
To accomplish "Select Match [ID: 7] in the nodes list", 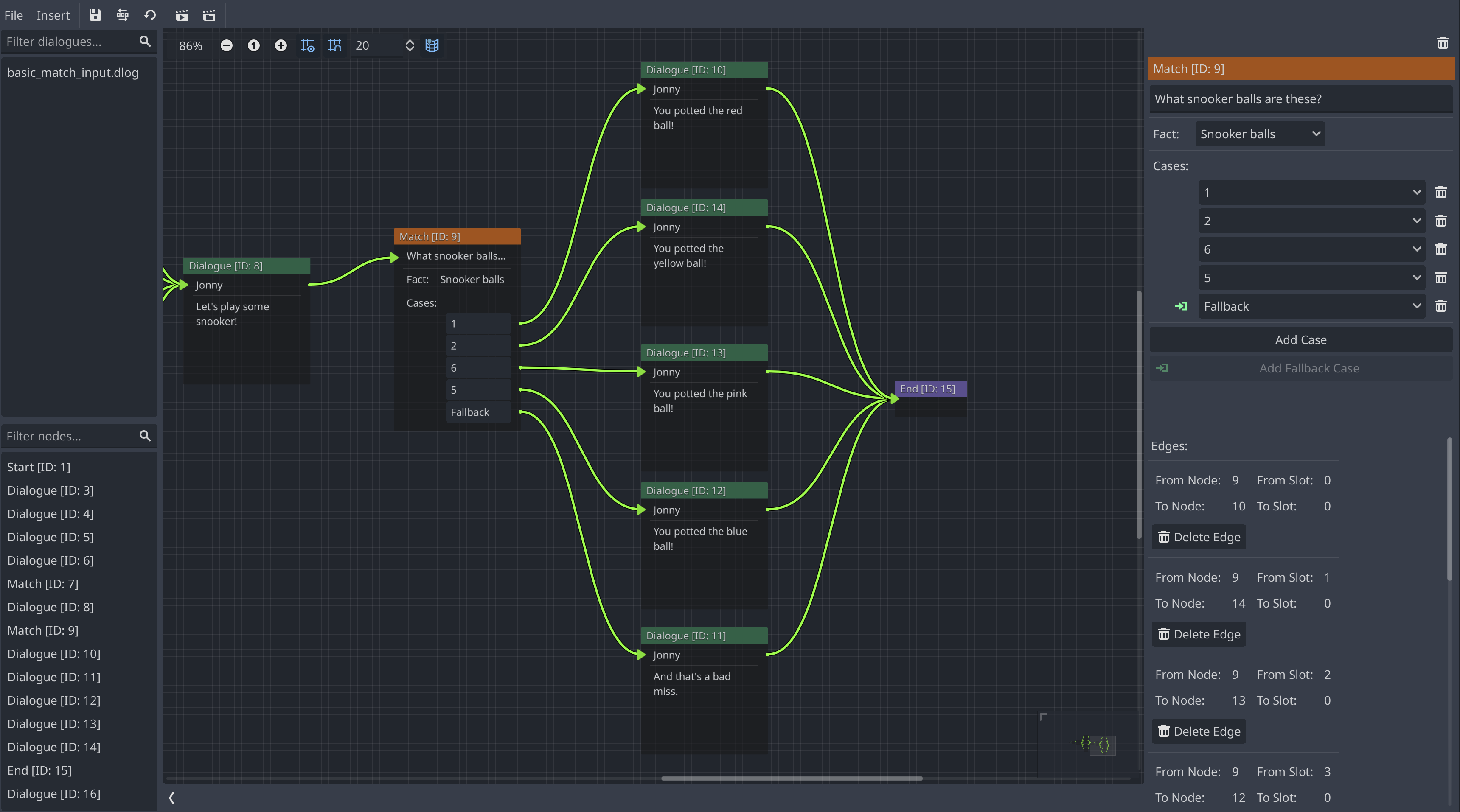I will (42, 584).
